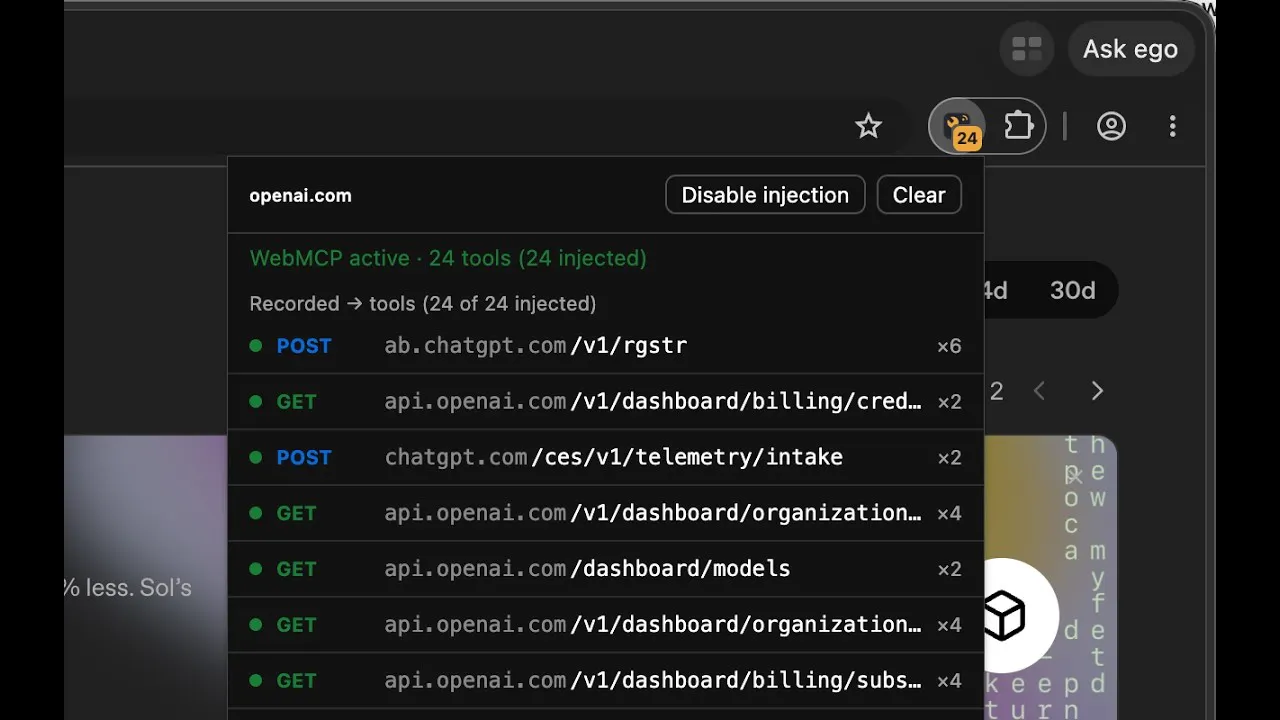The height and width of the screenshot is (720, 1280).
Task: Click the Ask ego button
Action: click(1130, 49)
